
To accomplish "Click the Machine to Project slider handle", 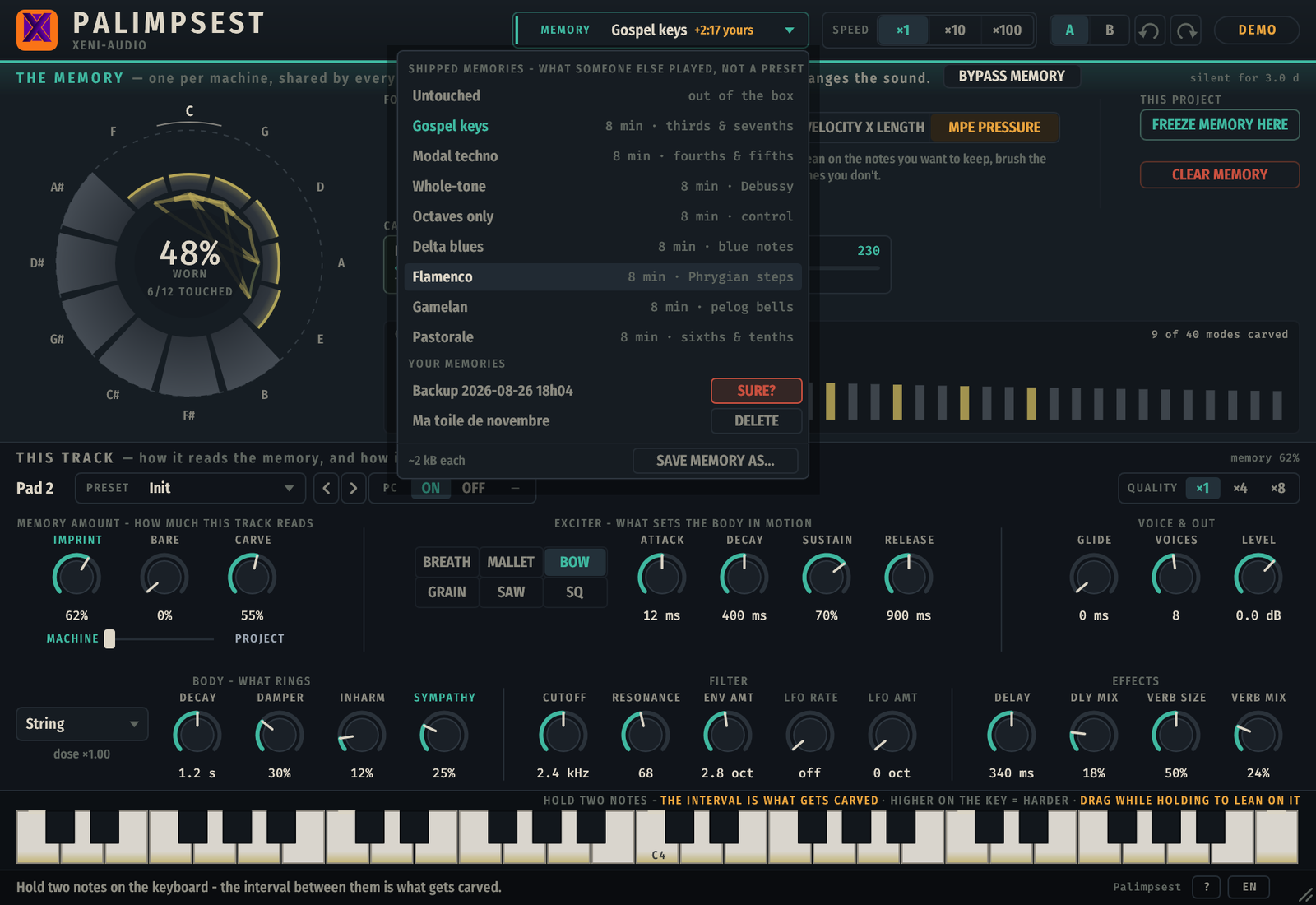I will pos(109,639).
